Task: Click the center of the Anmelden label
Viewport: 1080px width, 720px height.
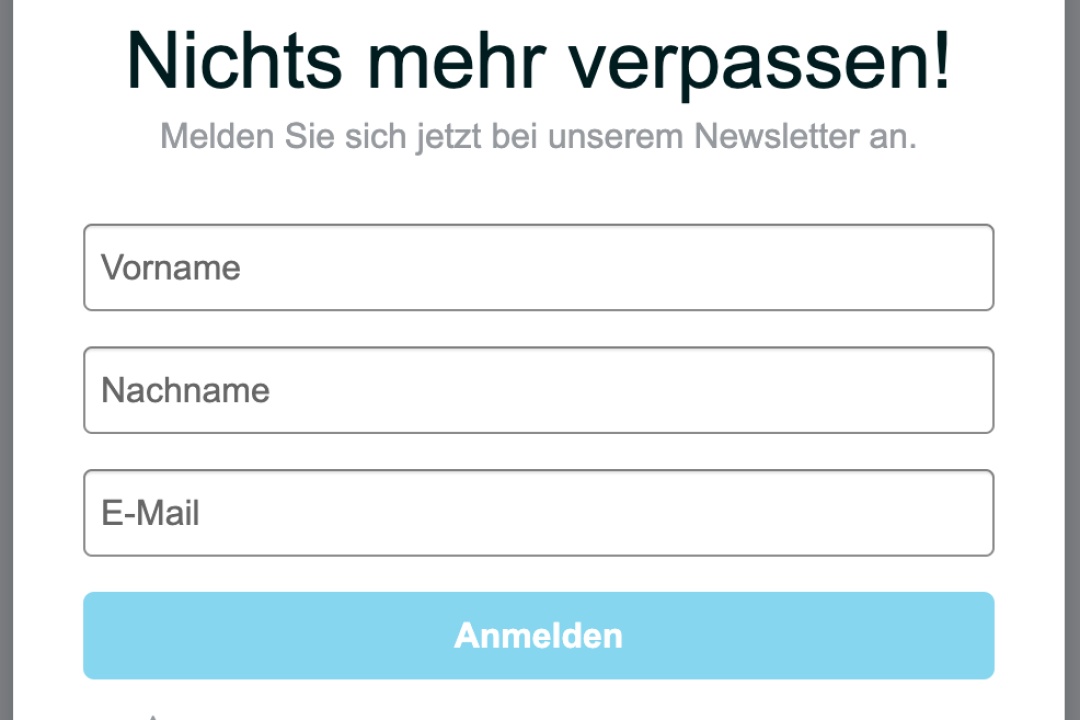Action: [540, 635]
